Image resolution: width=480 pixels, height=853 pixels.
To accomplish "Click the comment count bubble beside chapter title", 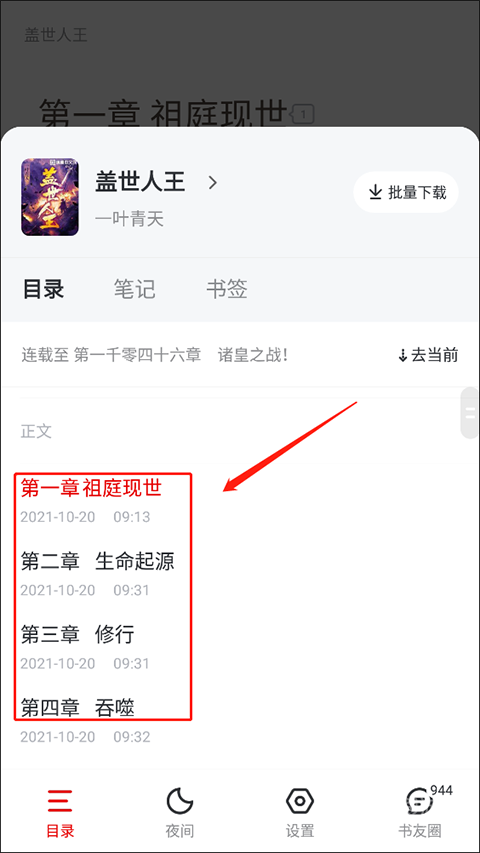I will click(304, 114).
